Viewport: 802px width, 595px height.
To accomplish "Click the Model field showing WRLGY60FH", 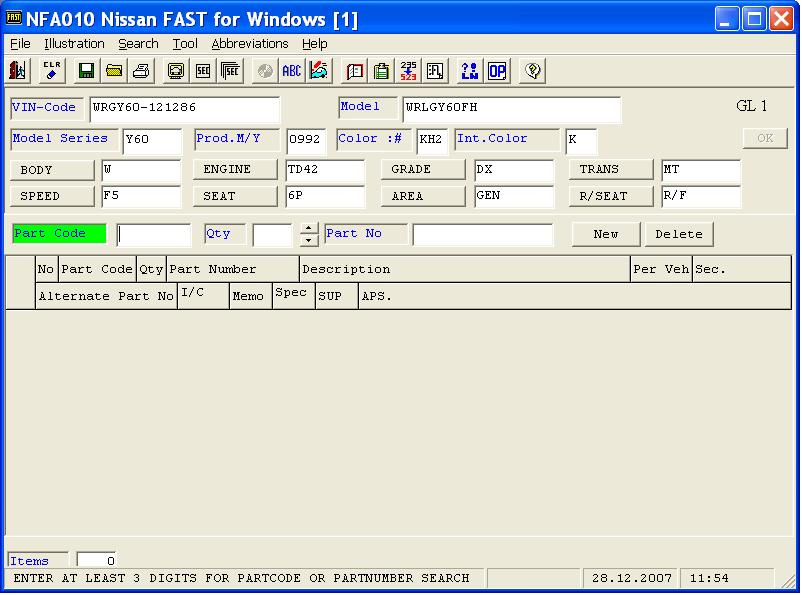I will coord(511,109).
